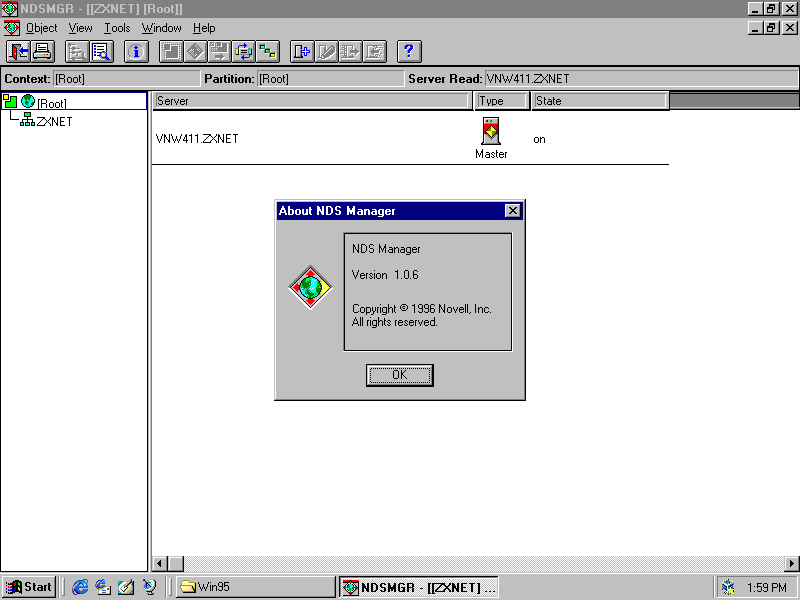The image size is (800, 600).
Task: Restore the inner MDI document window
Action: coord(771,28)
